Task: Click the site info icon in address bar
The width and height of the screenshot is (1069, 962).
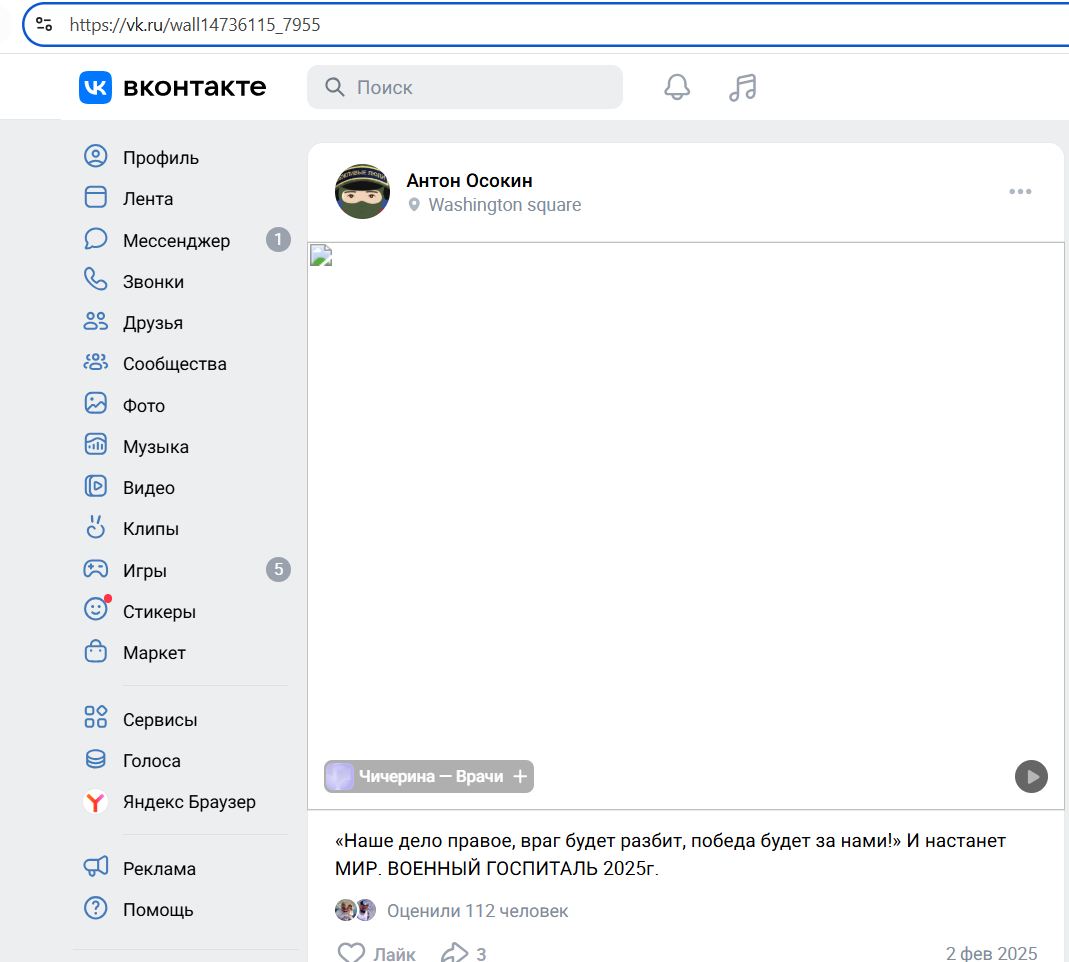Action: tap(44, 25)
